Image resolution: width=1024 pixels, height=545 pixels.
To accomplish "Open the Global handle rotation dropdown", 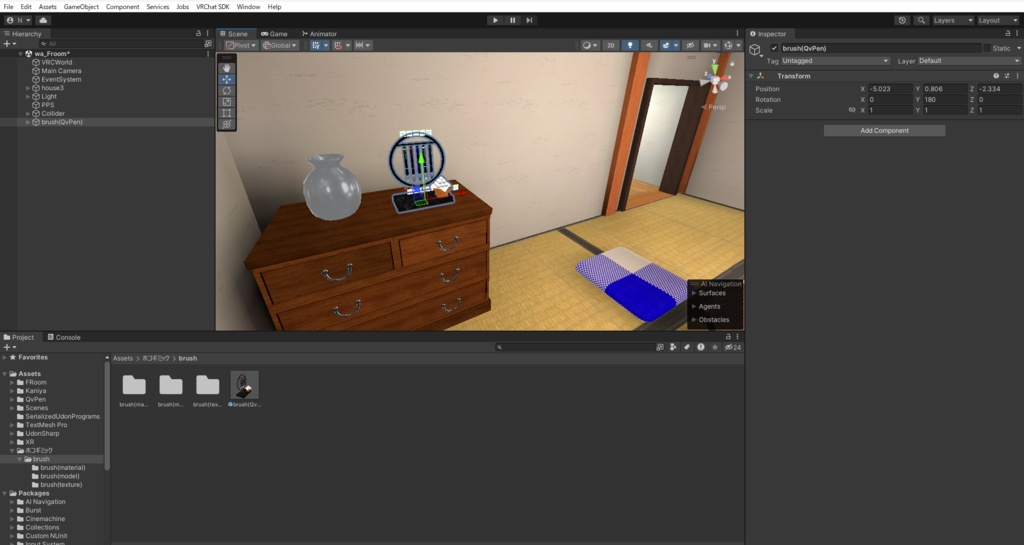I will click(x=280, y=45).
